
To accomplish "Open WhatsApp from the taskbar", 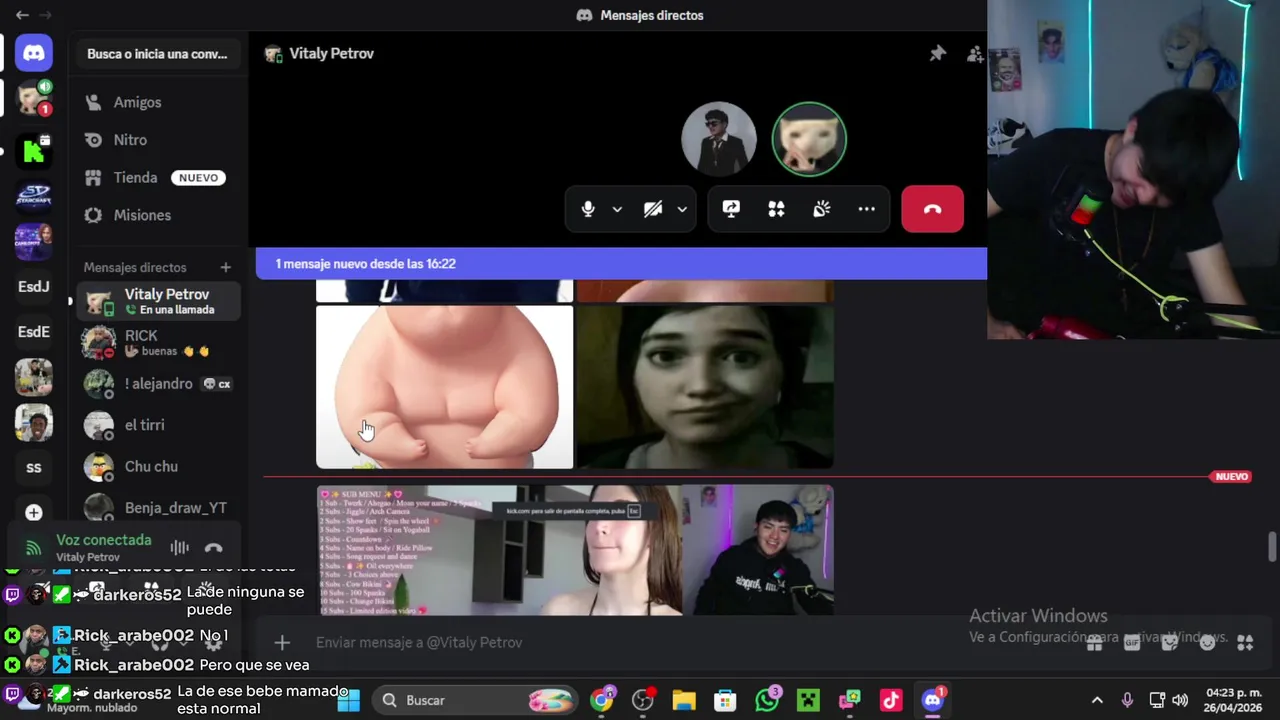I will 767,700.
